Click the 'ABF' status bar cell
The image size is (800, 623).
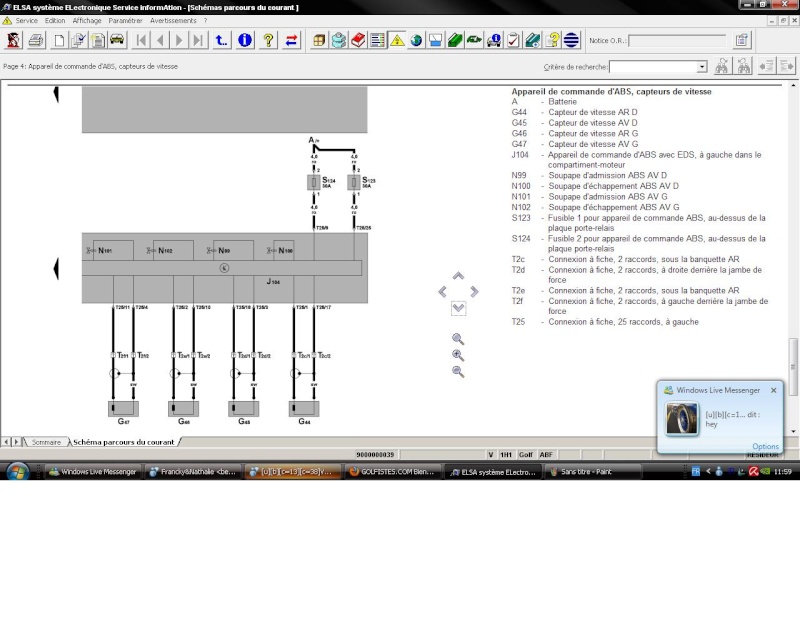546,455
